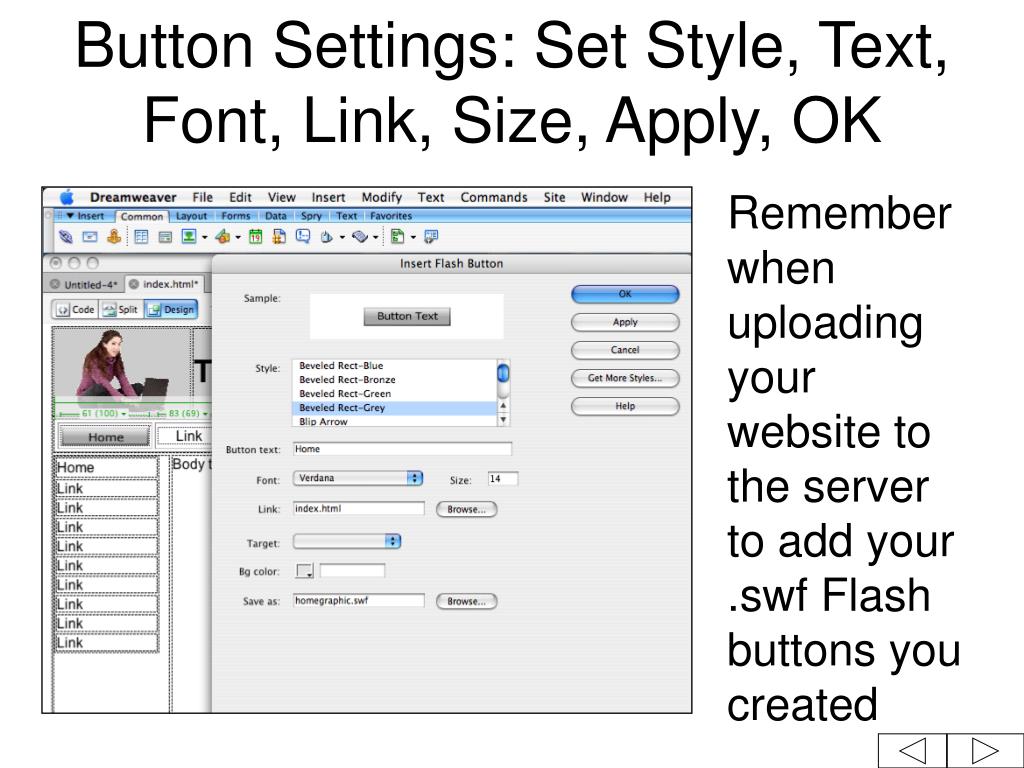Switch to Code view
The image size is (1024, 768).
(75, 310)
